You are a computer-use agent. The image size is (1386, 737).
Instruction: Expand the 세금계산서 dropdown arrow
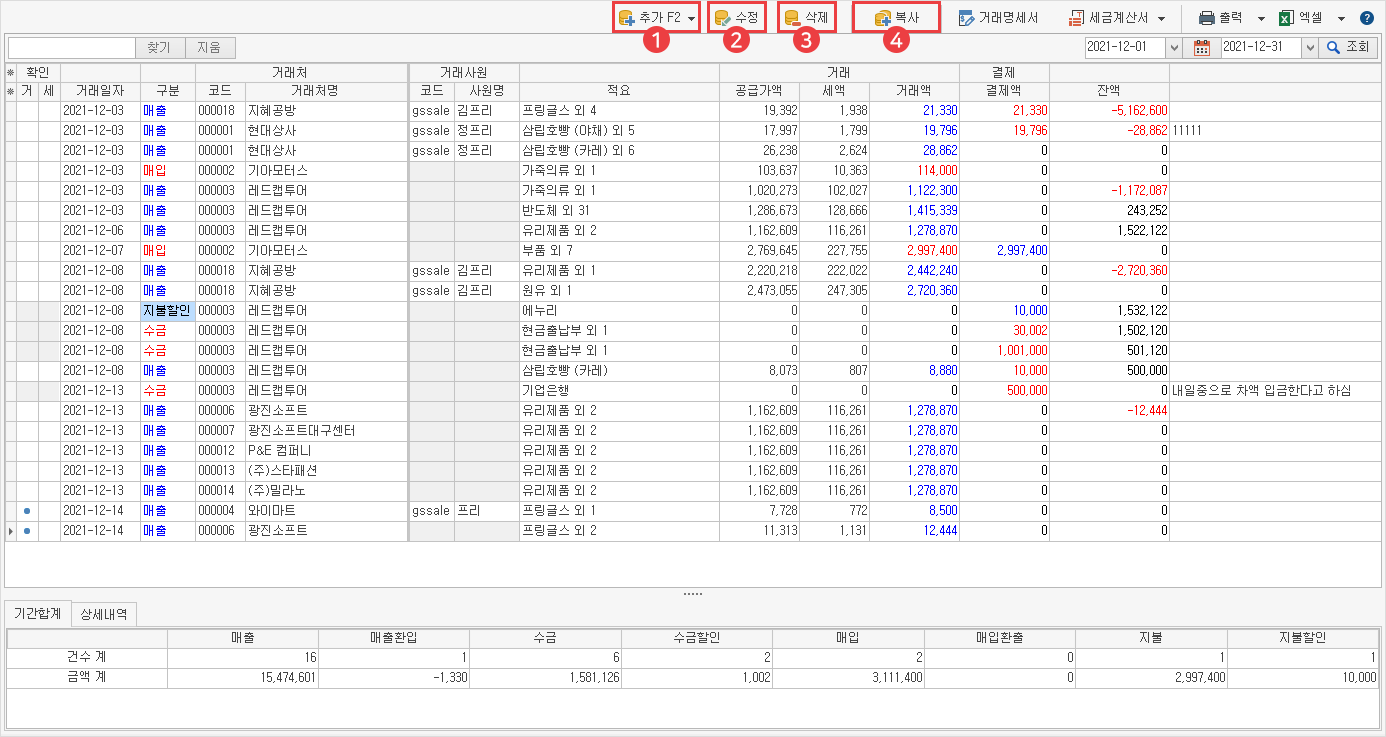coord(1161,18)
